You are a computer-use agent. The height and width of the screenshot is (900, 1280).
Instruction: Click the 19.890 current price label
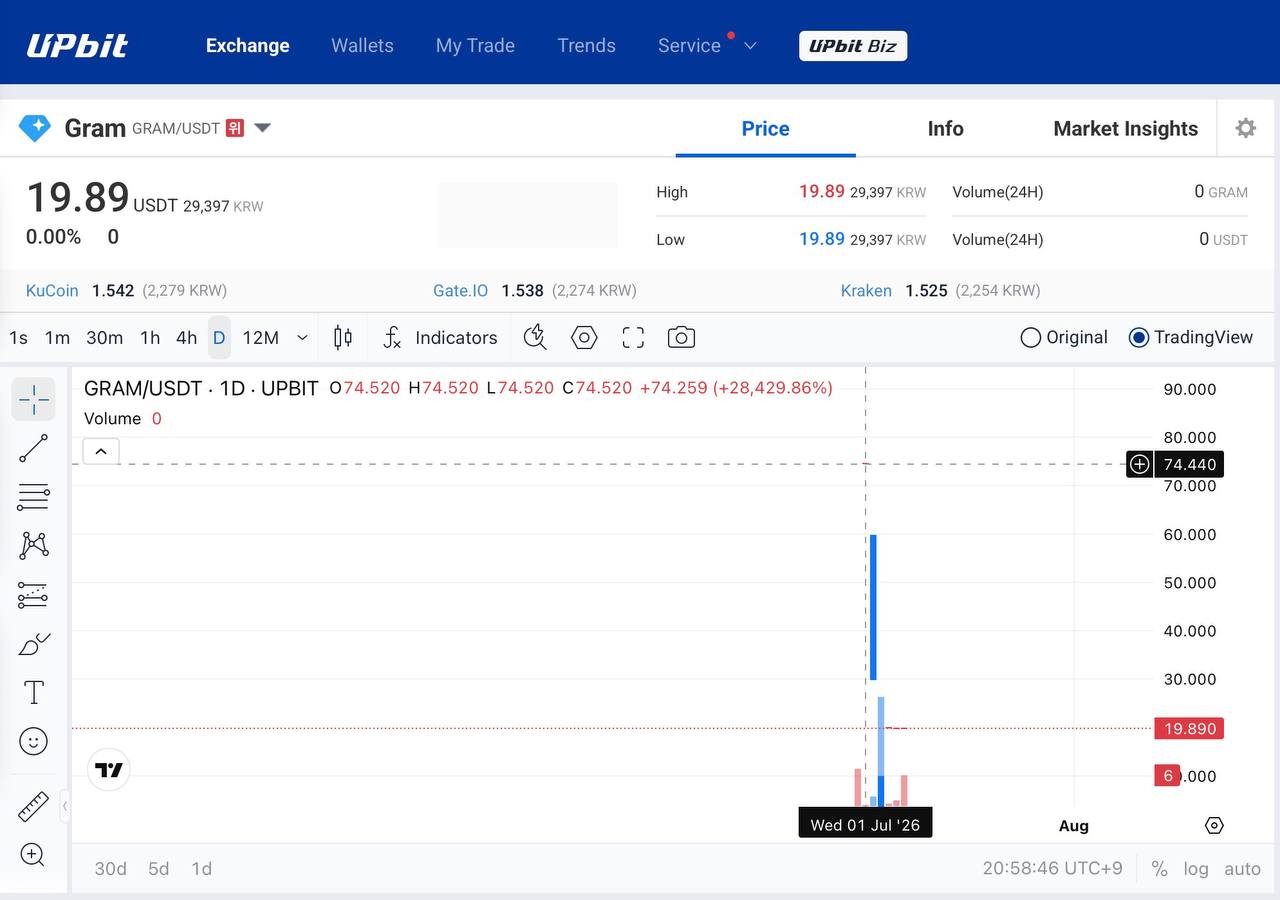1188,729
